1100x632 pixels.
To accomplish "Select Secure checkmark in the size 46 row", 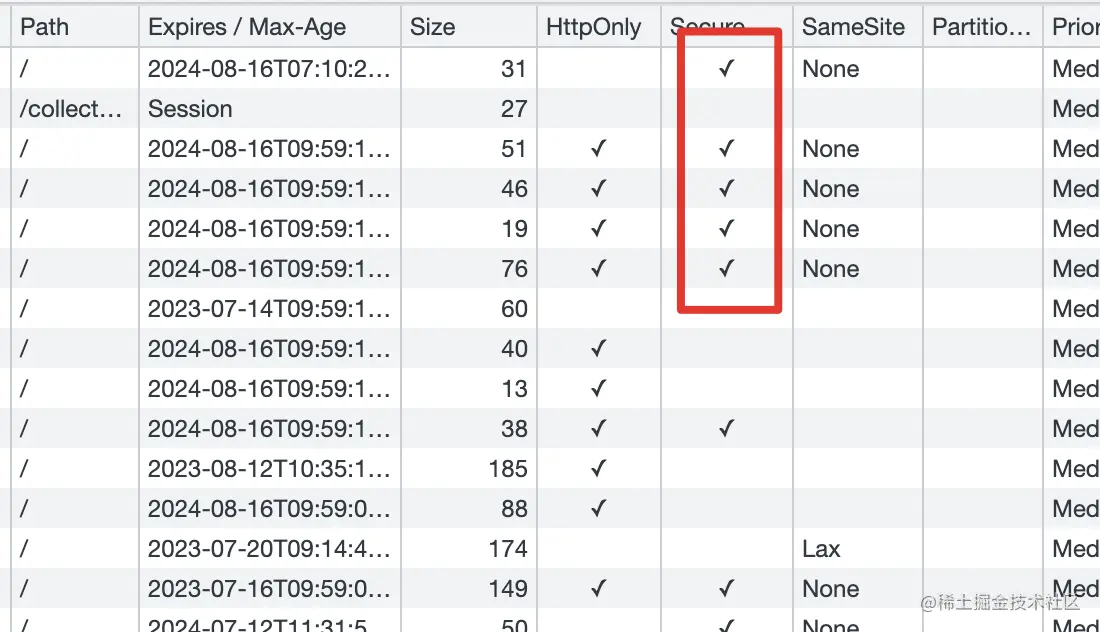I will 727,189.
